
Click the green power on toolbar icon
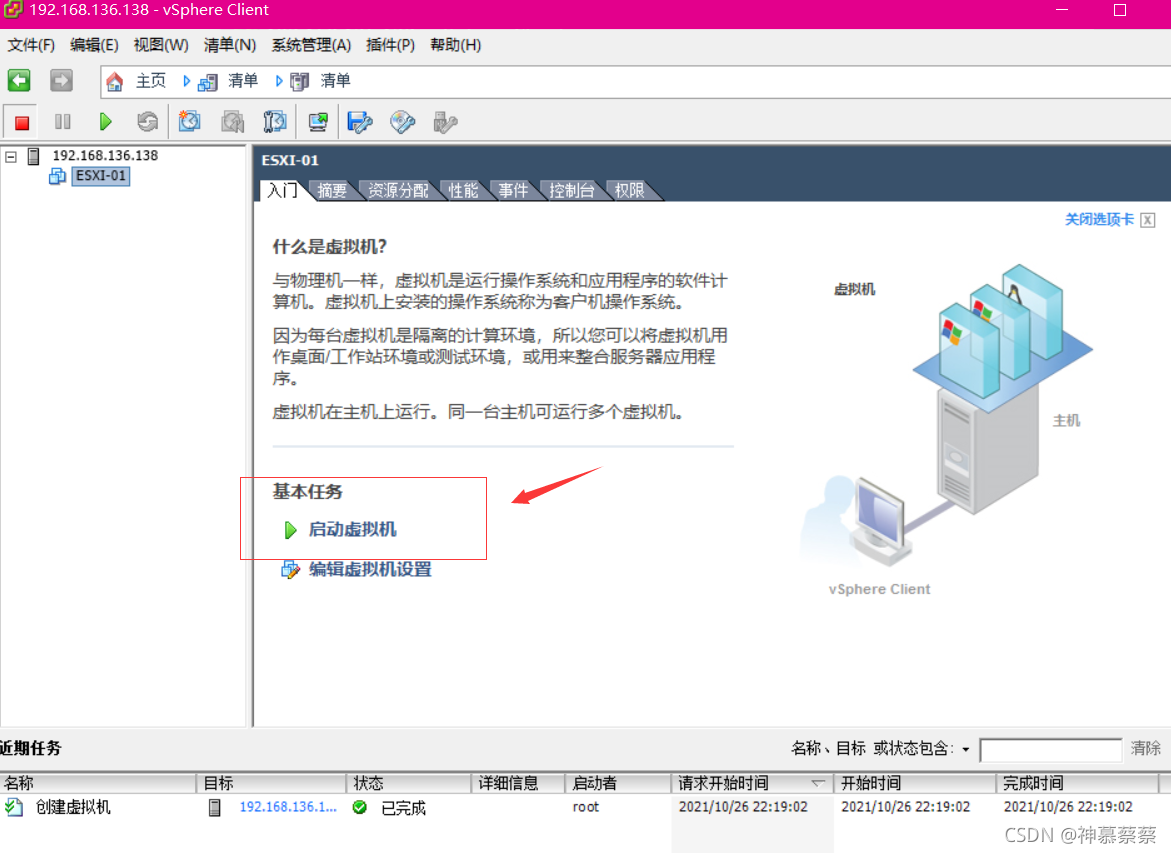click(105, 122)
